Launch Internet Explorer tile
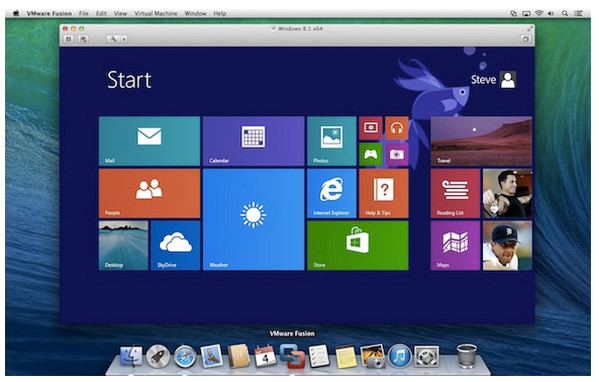599x382 pixels. tap(332, 194)
